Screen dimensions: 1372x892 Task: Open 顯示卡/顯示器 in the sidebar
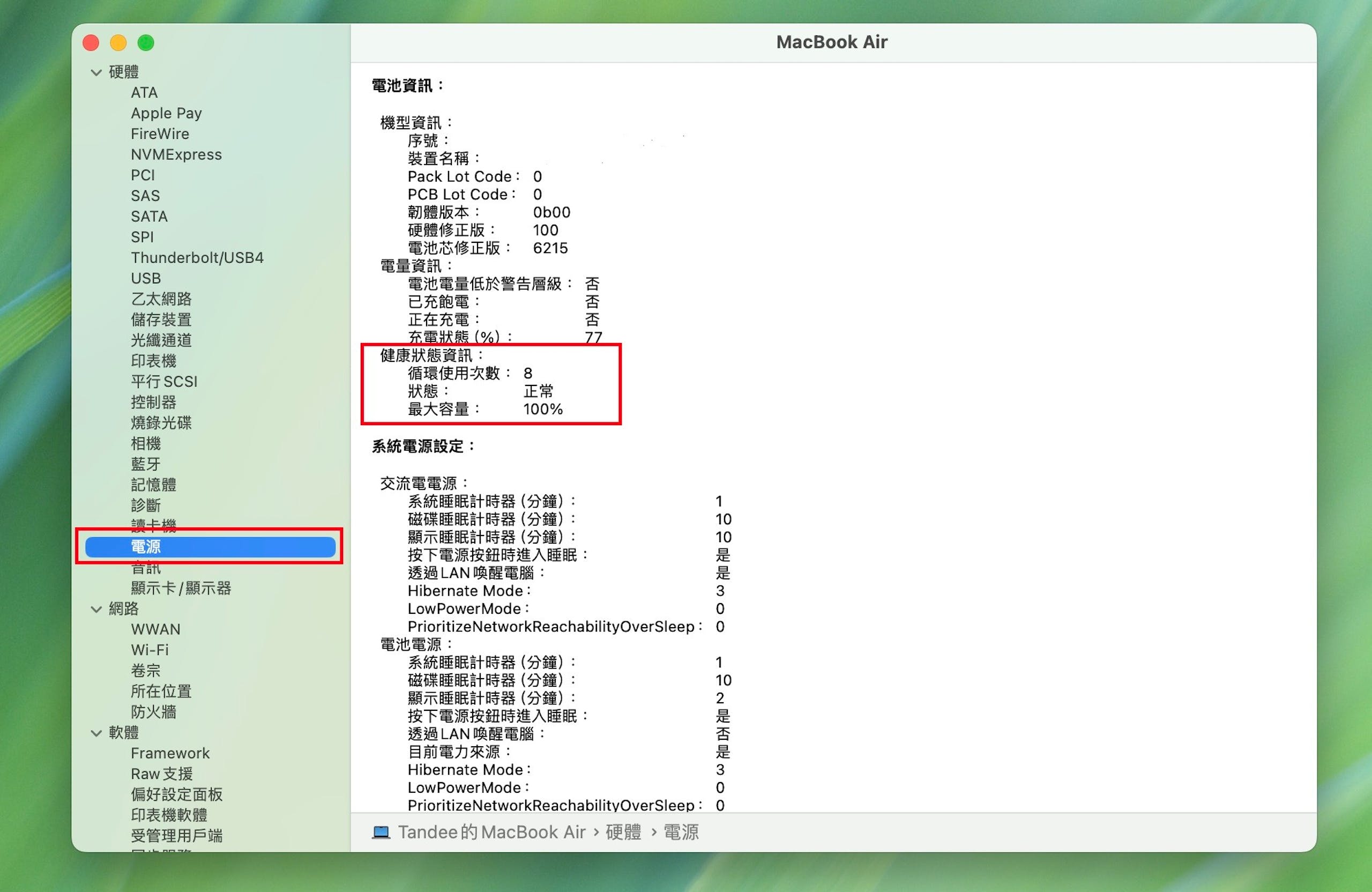click(181, 588)
